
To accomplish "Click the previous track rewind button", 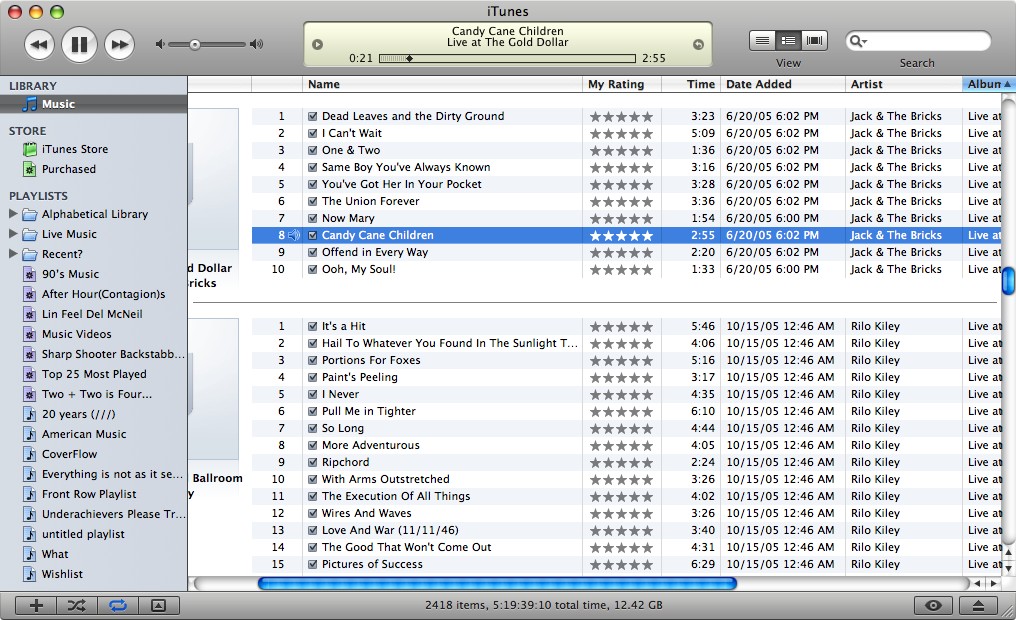I will pos(39,45).
